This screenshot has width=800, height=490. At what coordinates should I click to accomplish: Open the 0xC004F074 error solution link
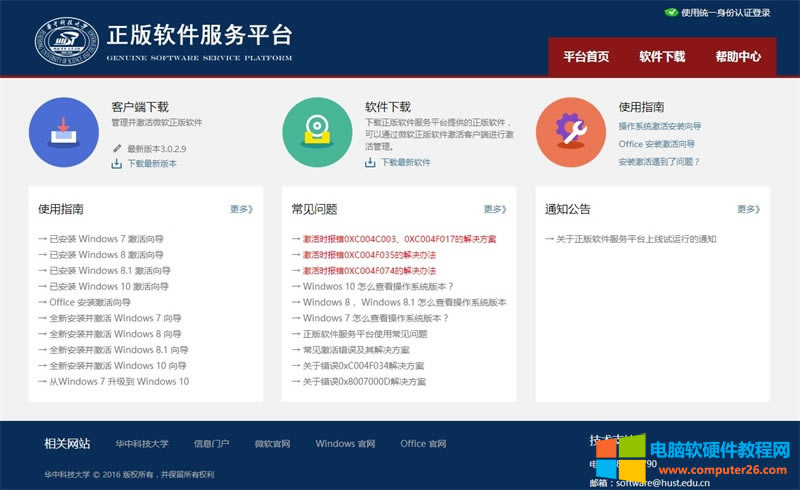click(370, 271)
